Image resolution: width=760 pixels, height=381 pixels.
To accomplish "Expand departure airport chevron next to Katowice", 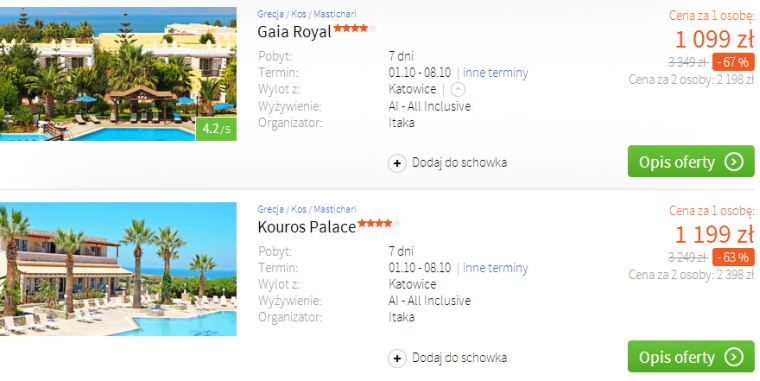I will tap(458, 90).
